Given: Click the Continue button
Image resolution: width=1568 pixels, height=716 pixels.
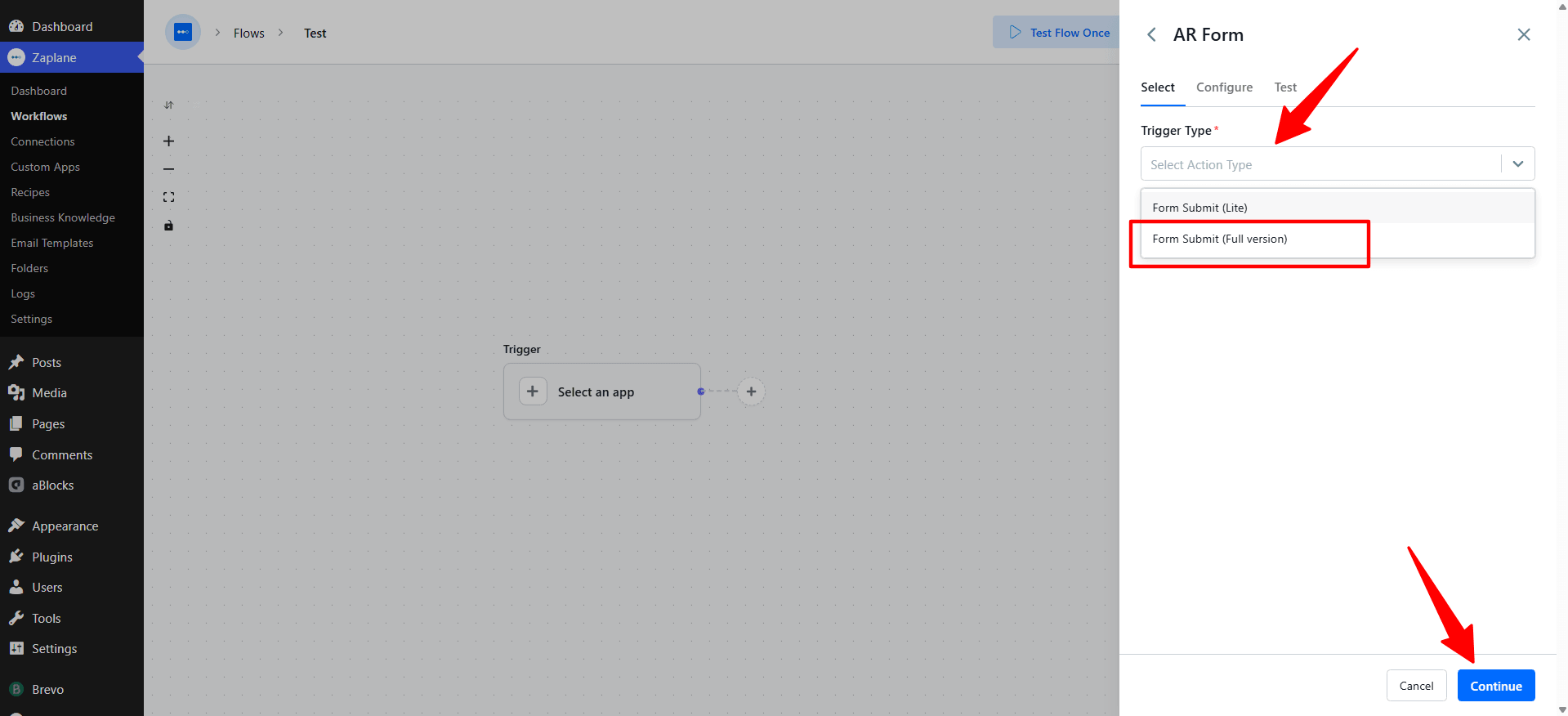Looking at the screenshot, I should point(1496,686).
